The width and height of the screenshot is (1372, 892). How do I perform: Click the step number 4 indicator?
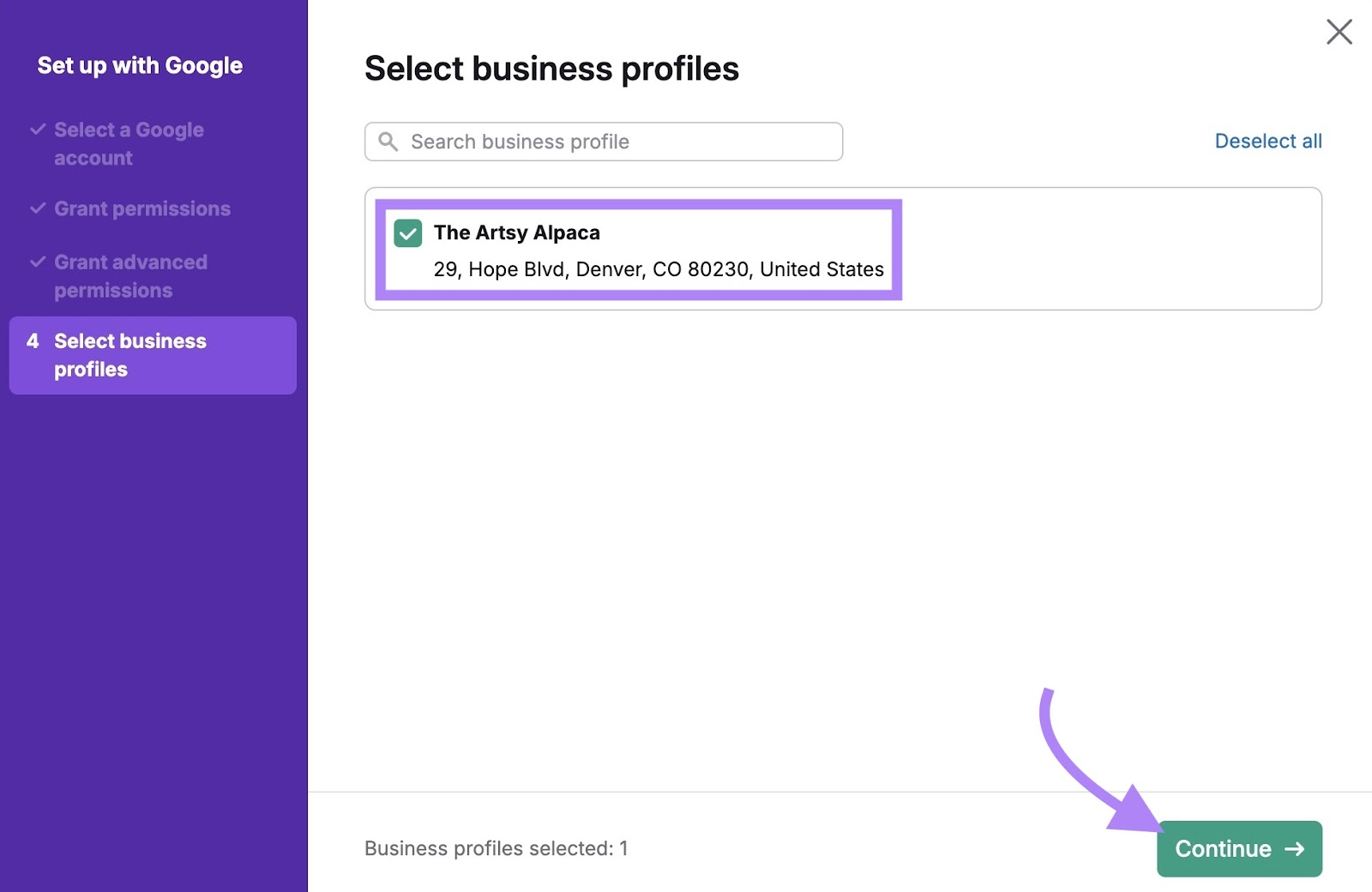(x=33, y=341)
